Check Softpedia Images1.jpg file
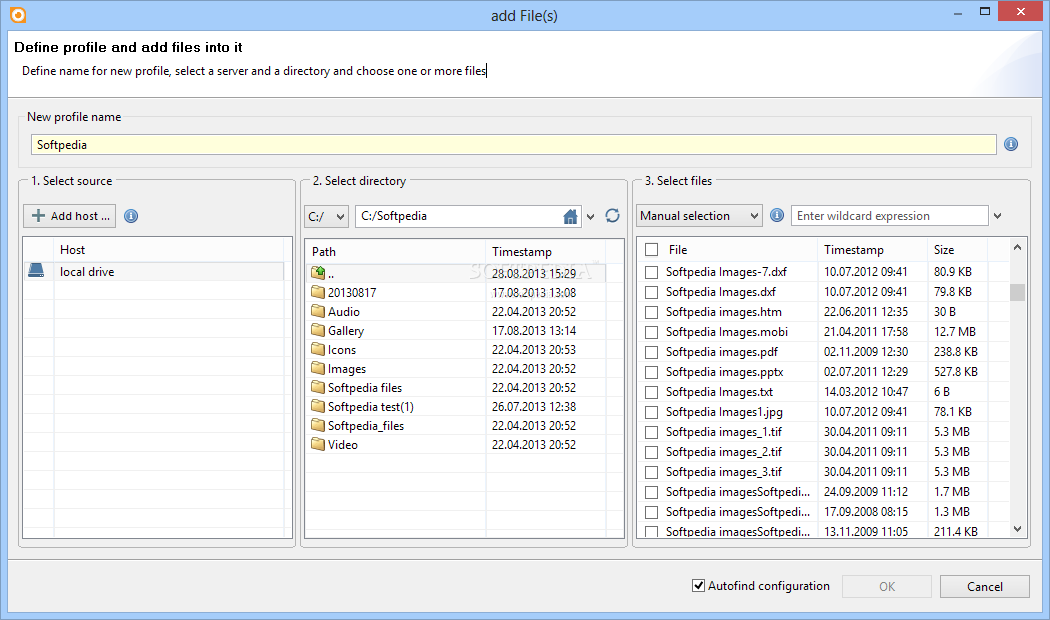The width and height of the screenshot is (1050, 620). (x=651, y=413)
